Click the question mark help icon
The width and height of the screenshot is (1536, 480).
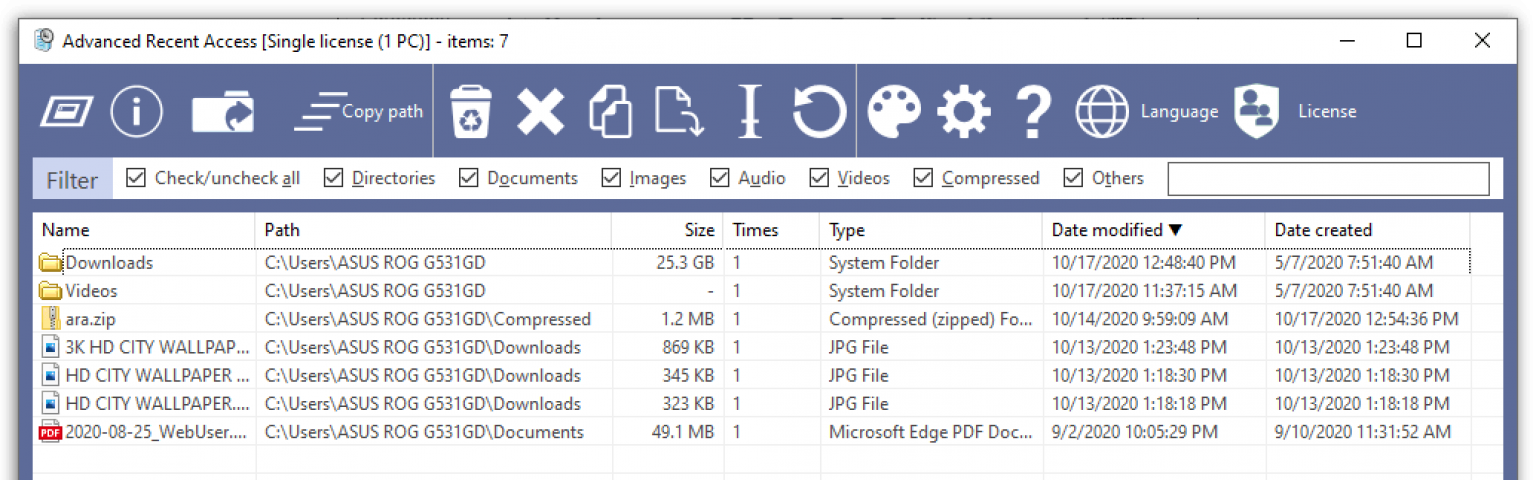1033,111
